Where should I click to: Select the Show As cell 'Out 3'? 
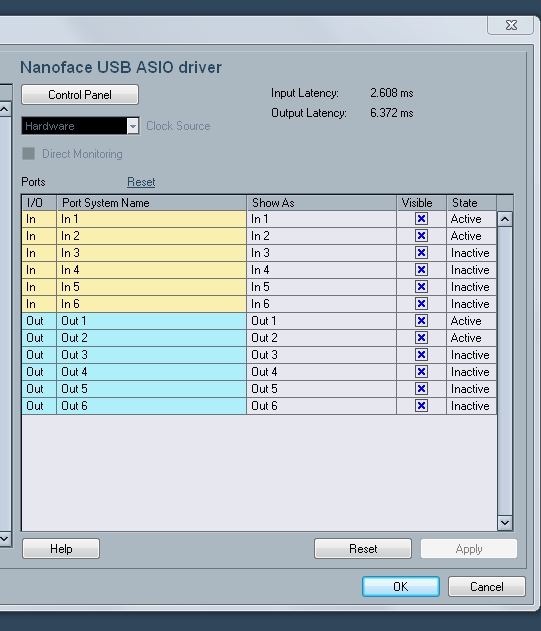pyautogui.click(x=321, y=355)
